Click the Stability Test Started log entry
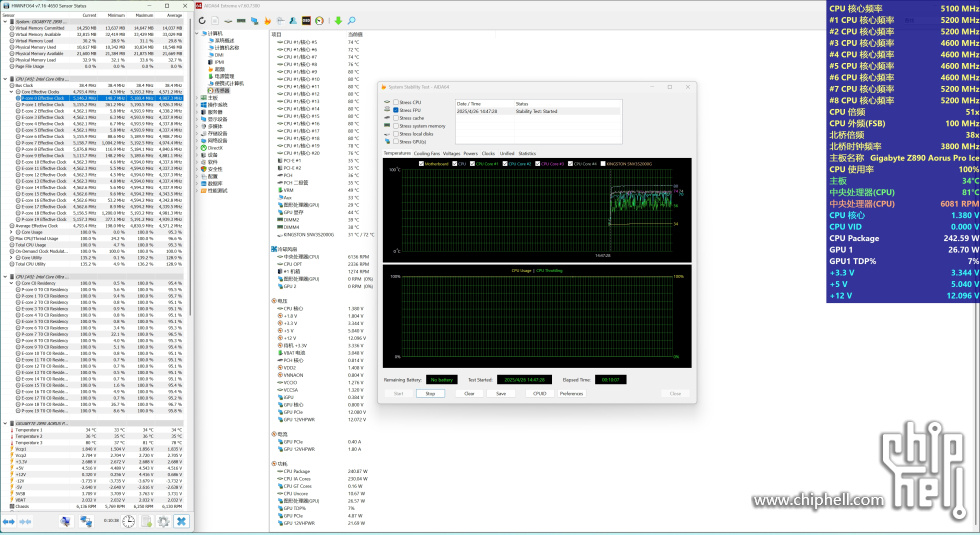The width and height of the screenshot is (980, 535). 538,111
